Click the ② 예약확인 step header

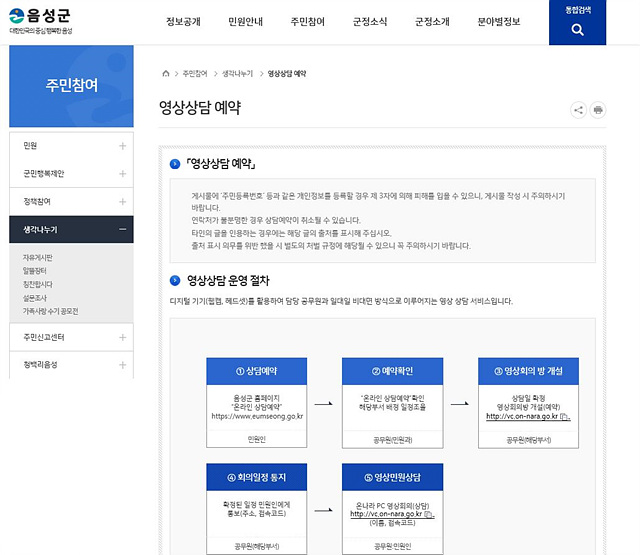point(392,371)
